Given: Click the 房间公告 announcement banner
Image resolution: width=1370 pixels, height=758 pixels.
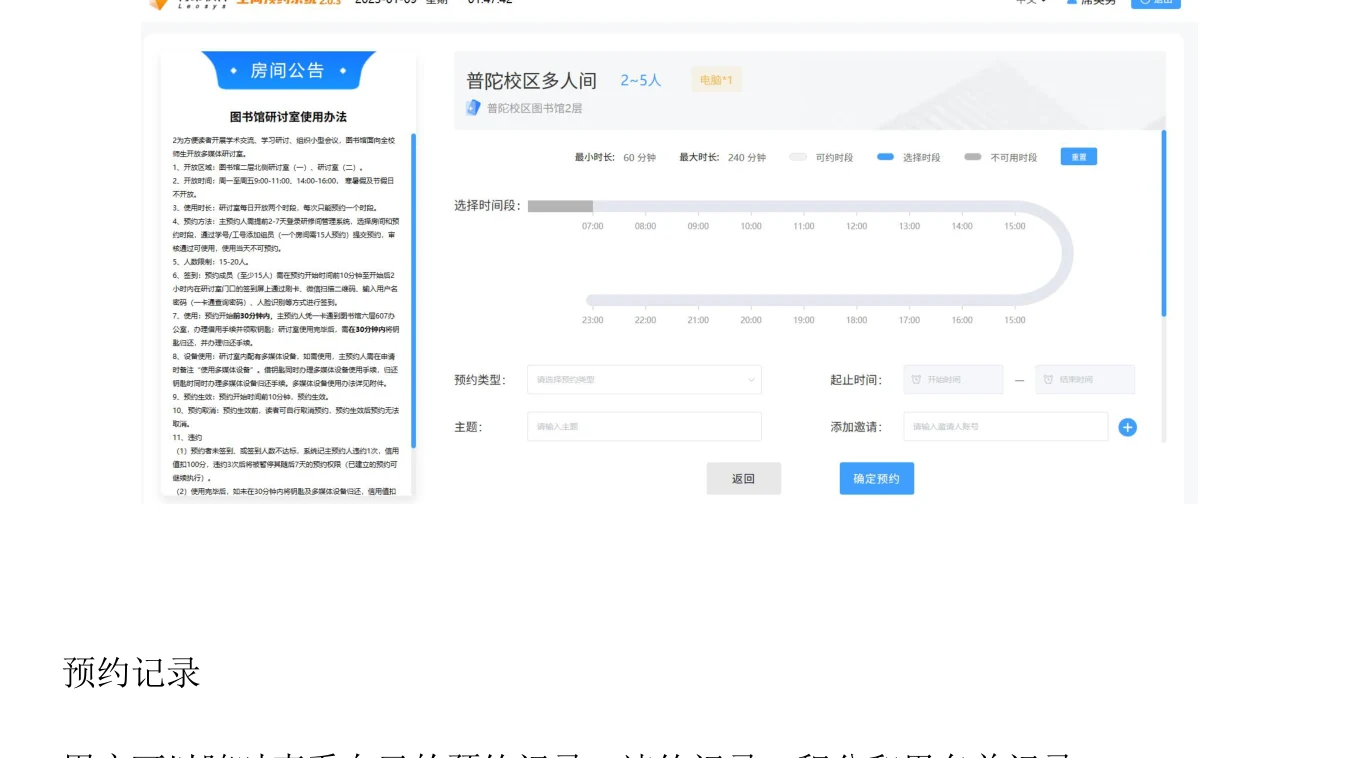Looking at the screenshot, I should click(x=288, y=70).
